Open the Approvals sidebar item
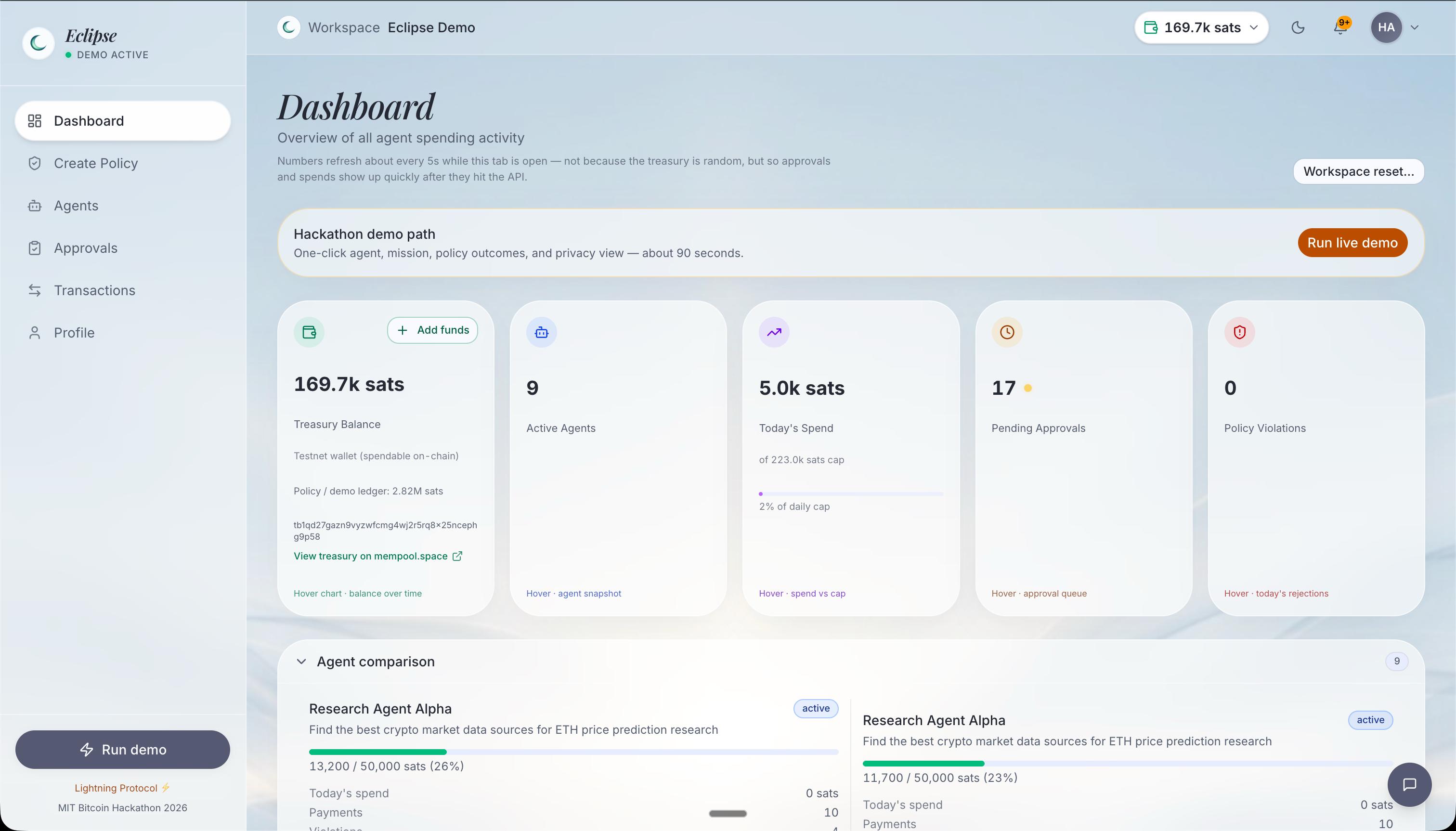 point(86,248)
